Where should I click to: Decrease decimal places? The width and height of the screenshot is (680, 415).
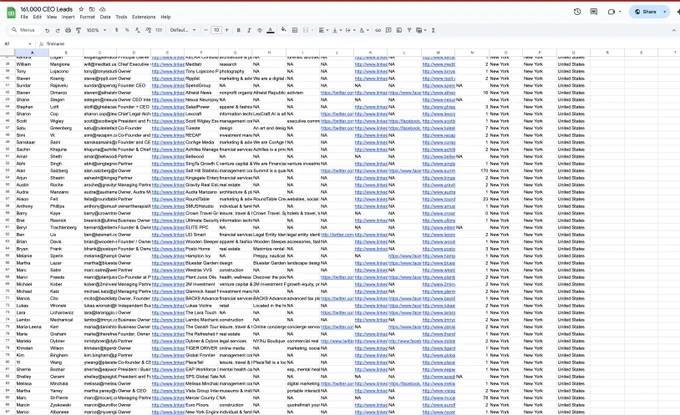click(x=137, y=30)
